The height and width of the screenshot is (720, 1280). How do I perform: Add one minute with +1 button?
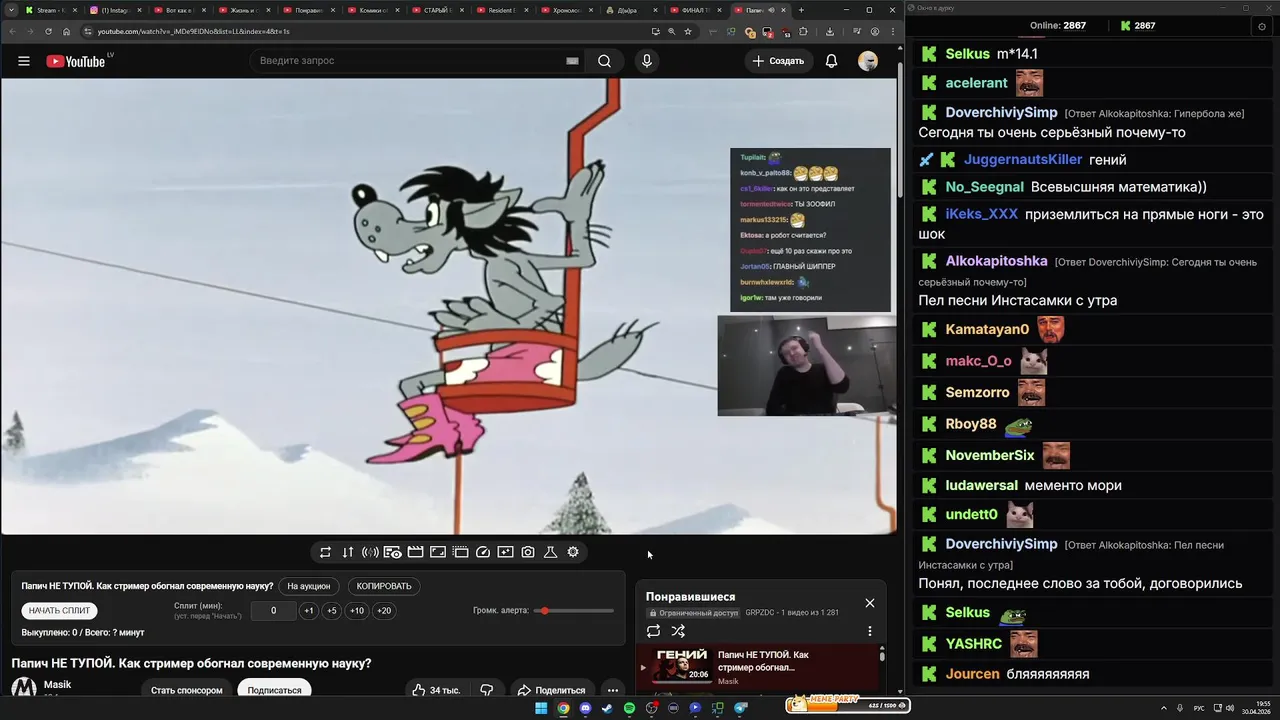tap(309, 610)
